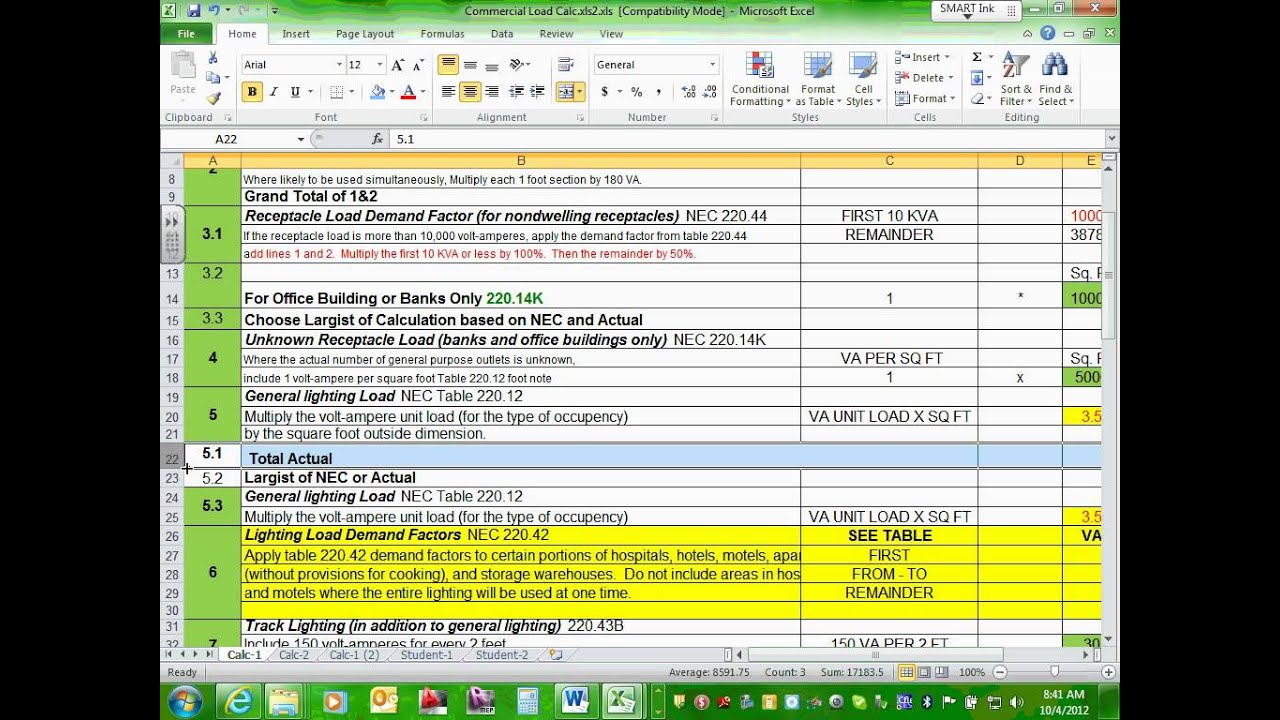Open the Format as Table dropdown
The width and height of the screenshot is (1280, 720).
coord(818,80)
